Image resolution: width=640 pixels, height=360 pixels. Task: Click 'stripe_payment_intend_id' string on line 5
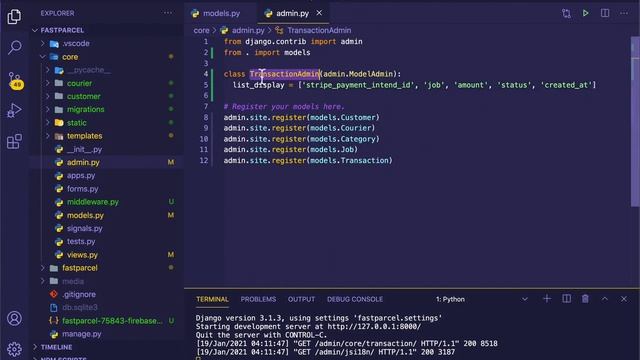tap(359, 85)
